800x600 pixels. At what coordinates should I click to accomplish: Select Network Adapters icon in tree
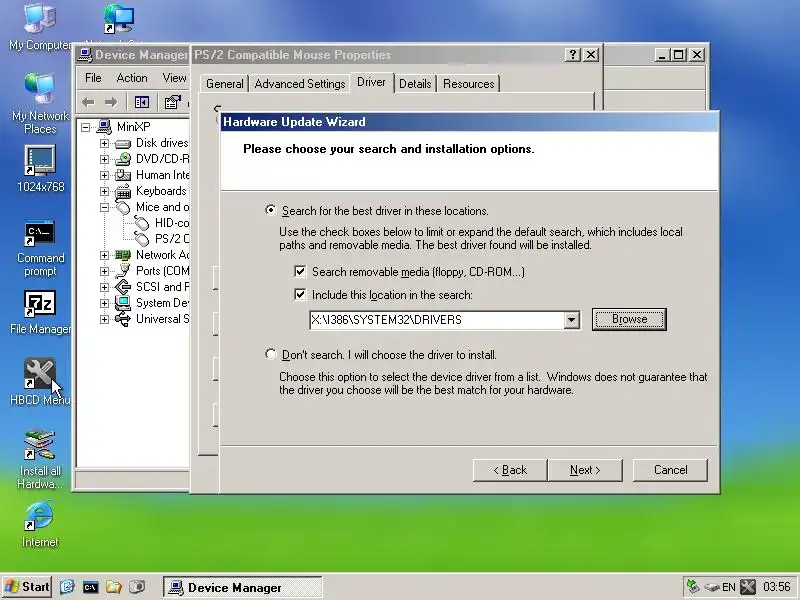coord(123,255)
